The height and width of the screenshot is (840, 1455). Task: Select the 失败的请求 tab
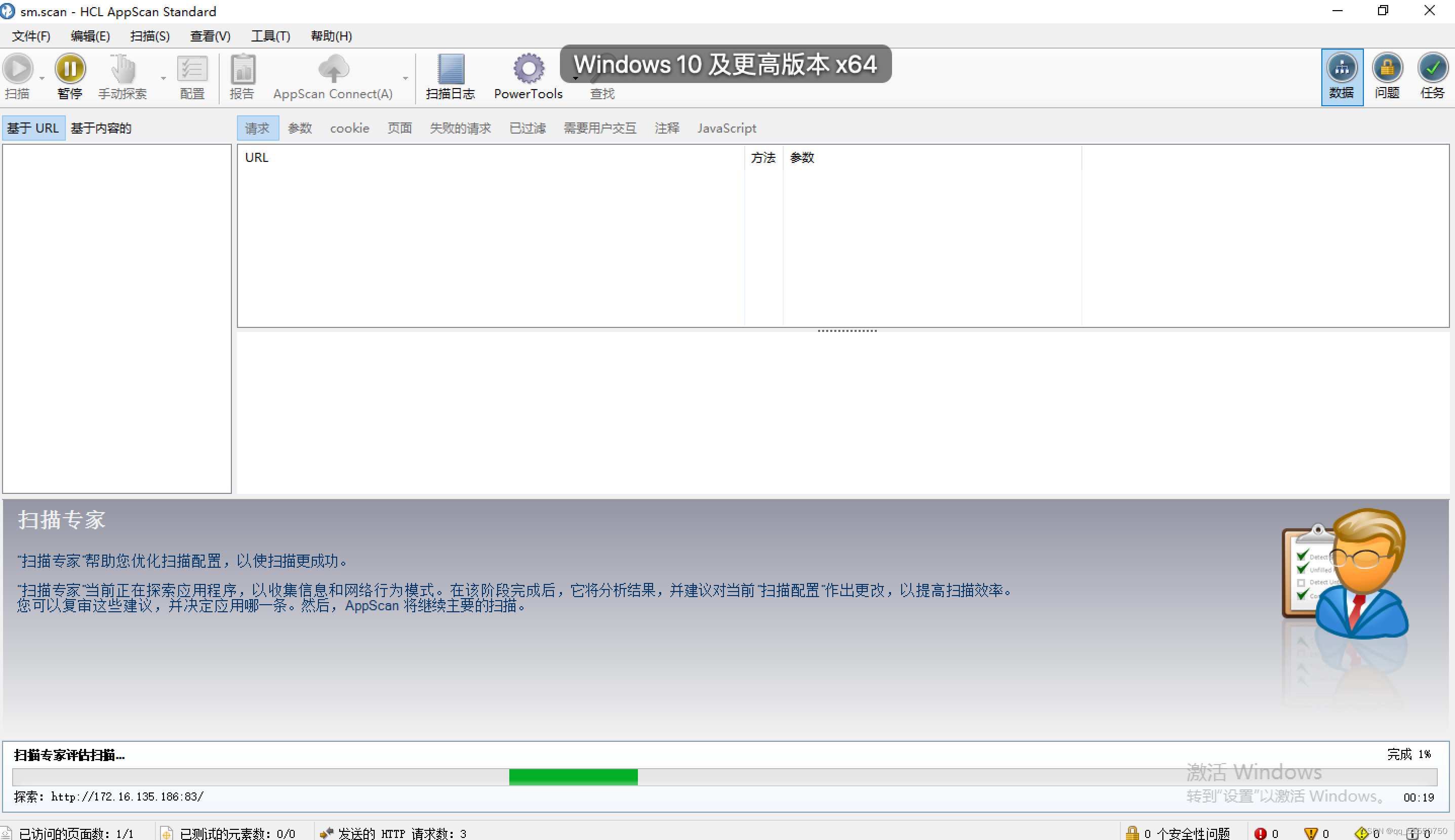(460, 128)
